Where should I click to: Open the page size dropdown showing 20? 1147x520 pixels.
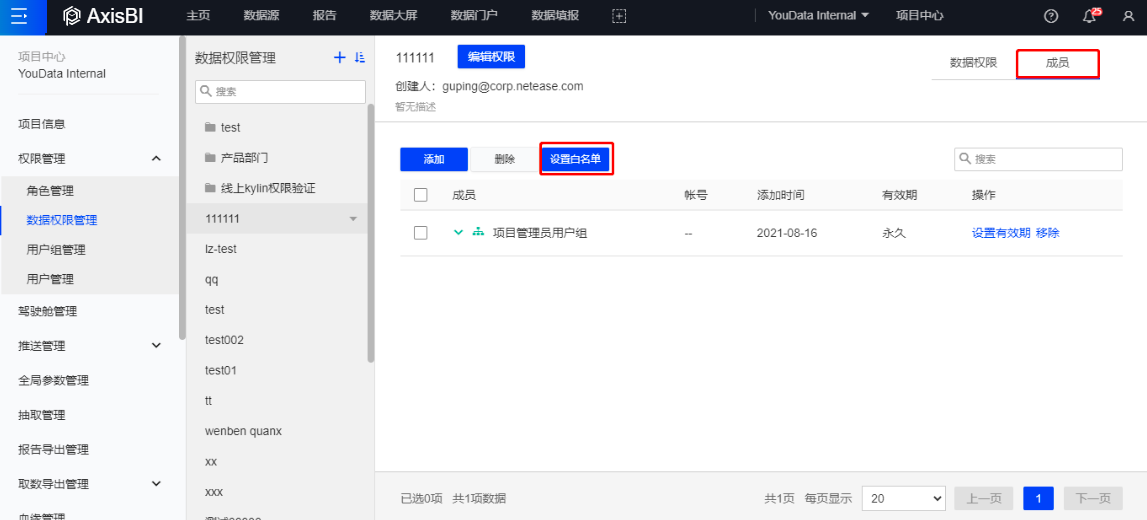(x=905, y=498)
